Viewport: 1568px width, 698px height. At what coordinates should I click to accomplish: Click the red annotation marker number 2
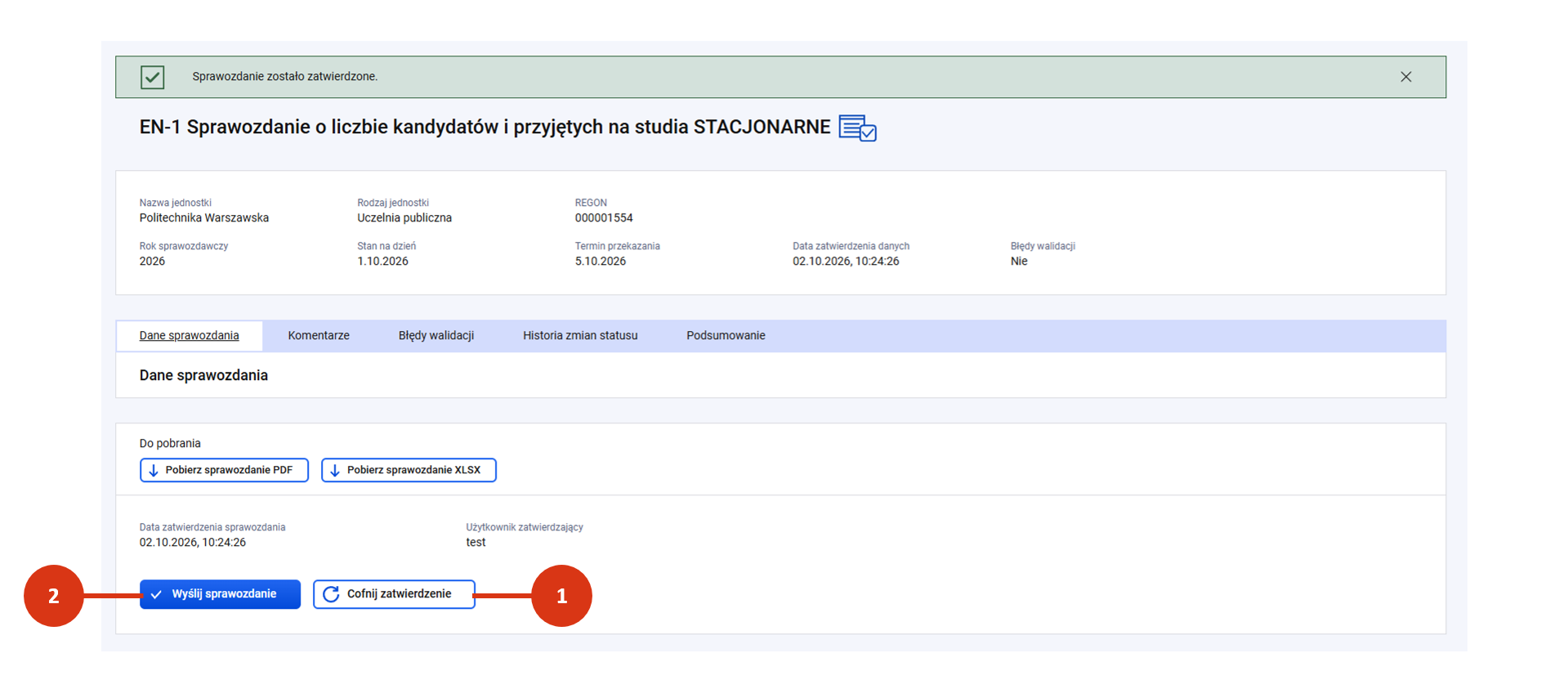[x=54, y=596]
